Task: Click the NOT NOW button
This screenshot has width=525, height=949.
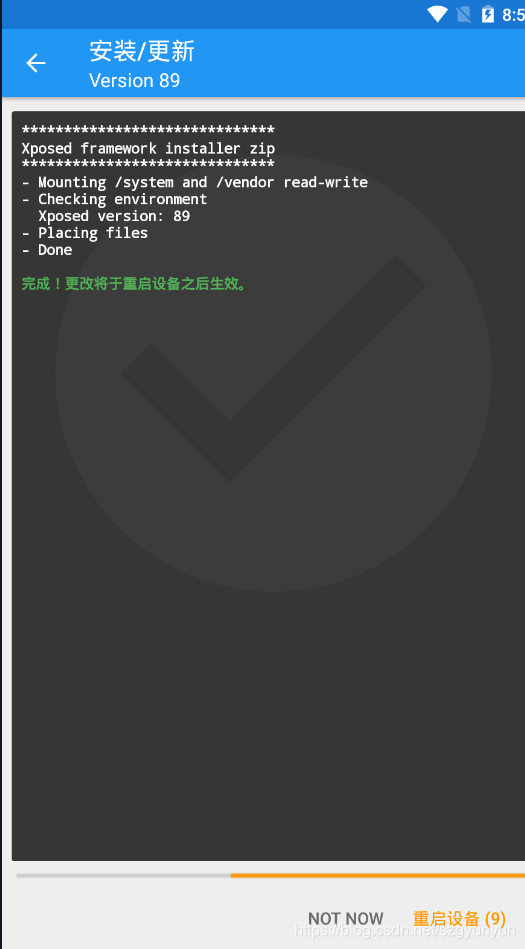Action: click(x=346, y=919)
